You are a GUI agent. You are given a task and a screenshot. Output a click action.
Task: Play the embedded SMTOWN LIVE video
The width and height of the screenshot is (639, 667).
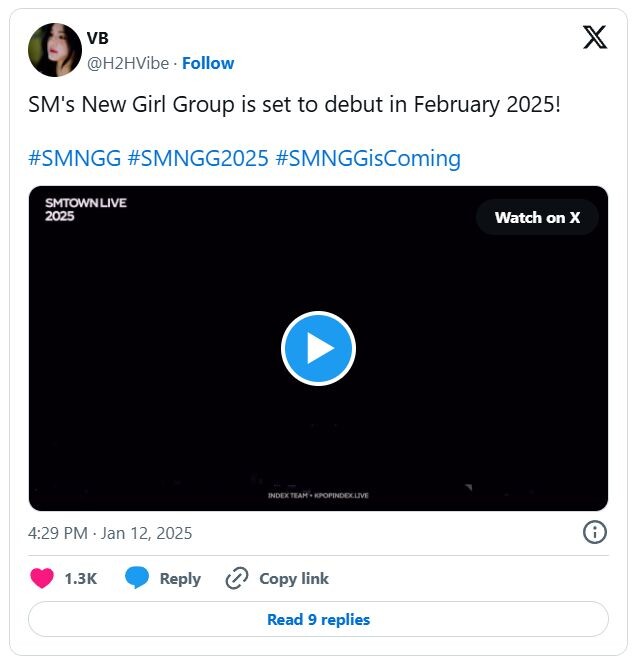pos(318,348)
